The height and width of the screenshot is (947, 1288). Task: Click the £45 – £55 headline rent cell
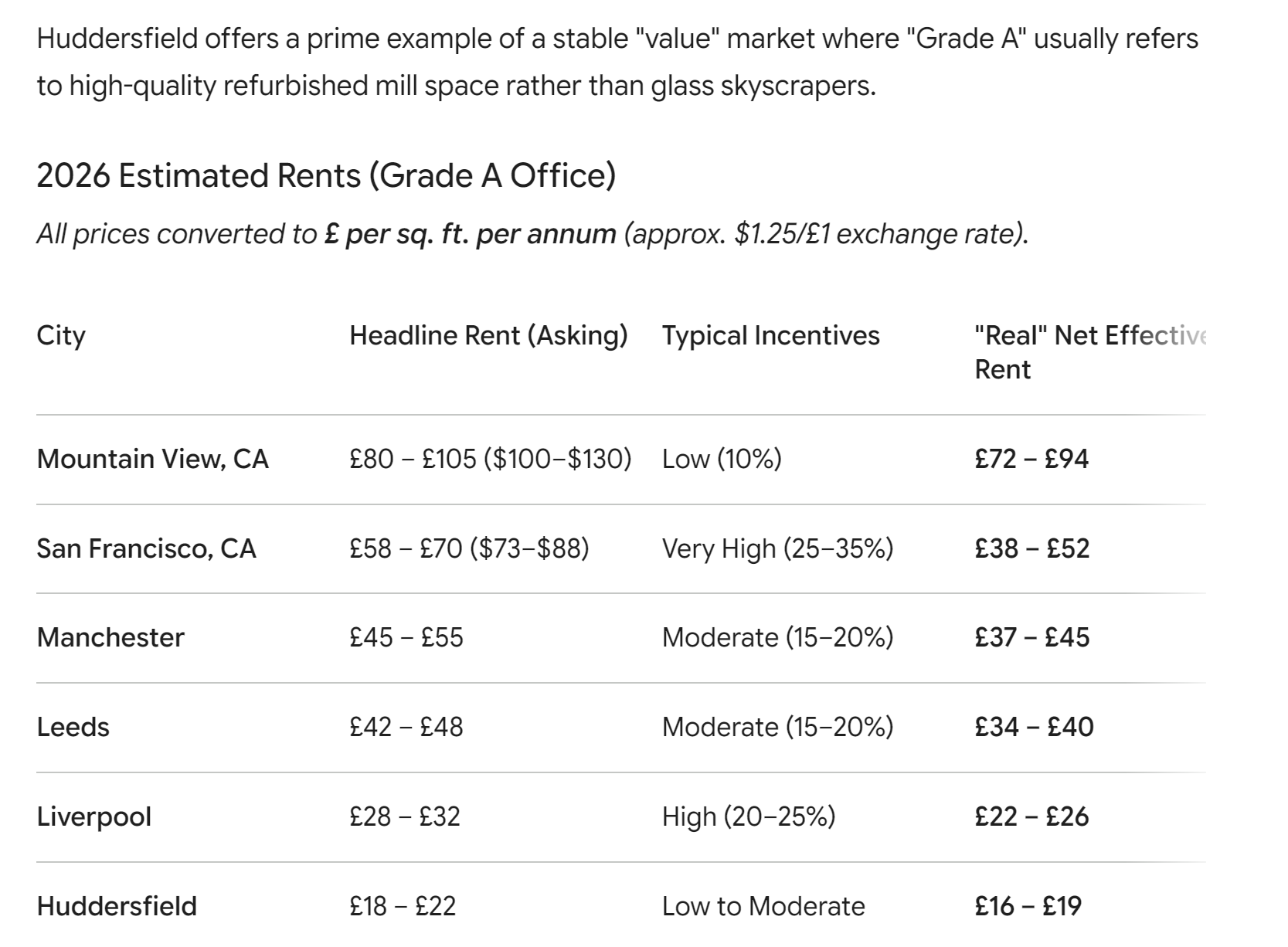point(406,638)
